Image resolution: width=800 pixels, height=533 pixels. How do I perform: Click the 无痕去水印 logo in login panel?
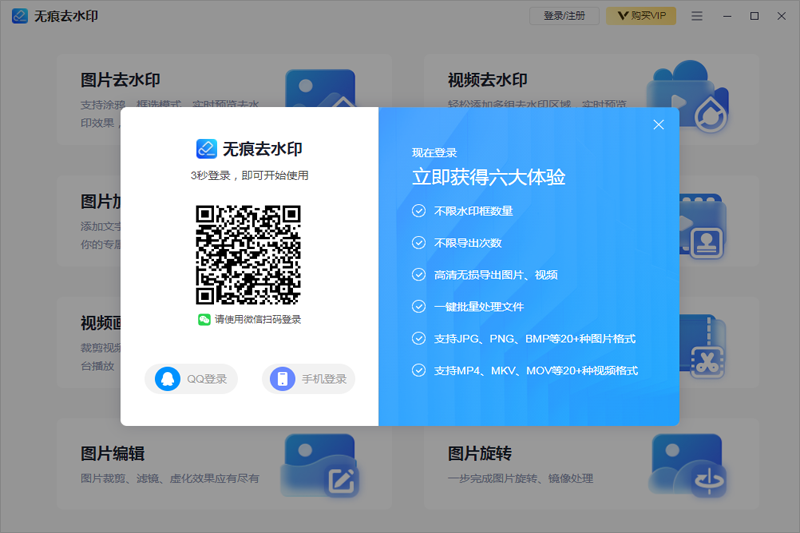[206, 149]
